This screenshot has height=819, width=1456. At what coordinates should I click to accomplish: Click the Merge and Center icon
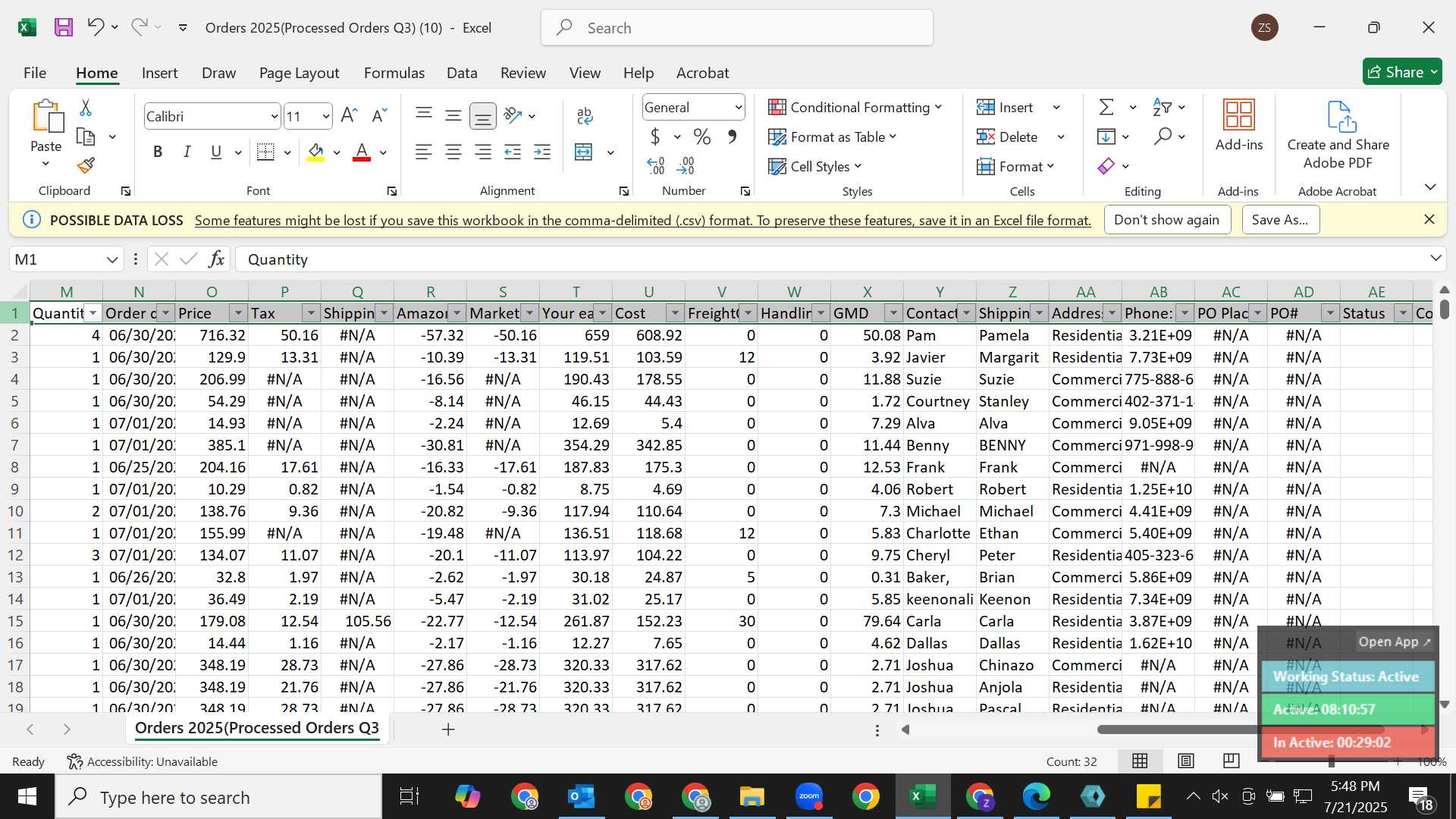click(x=583, y=152)
